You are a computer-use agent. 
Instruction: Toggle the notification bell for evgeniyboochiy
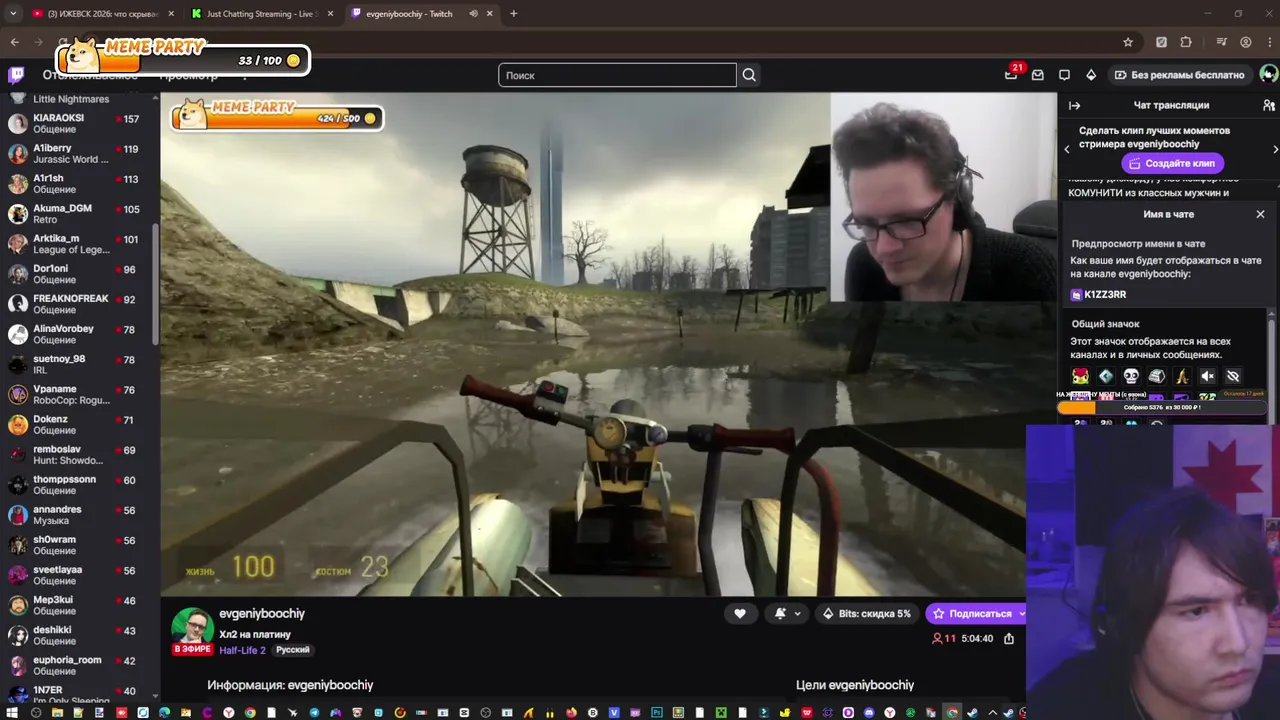point(780,614)
